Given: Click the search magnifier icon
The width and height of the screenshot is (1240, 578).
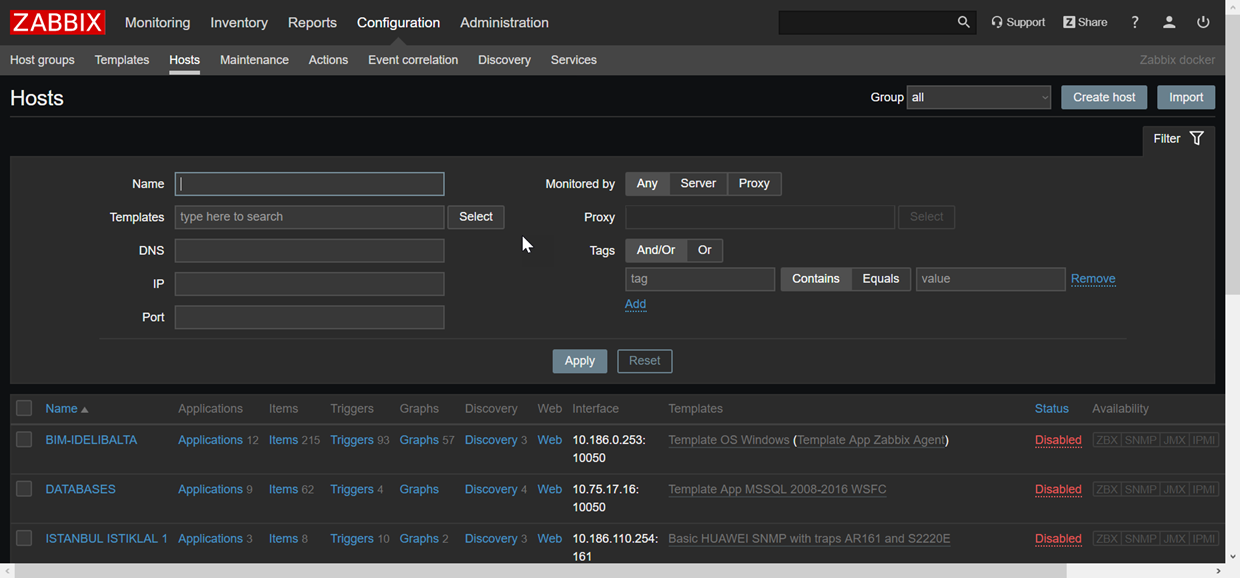Looking at the screenshot, I should click(x=963, y=22).
